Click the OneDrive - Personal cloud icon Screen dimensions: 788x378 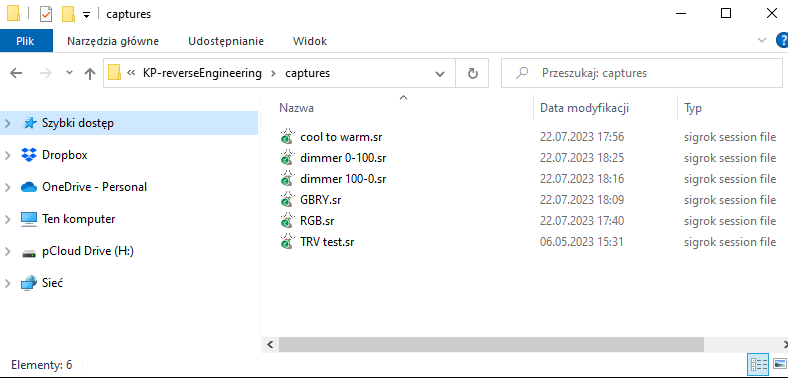pyautogui.click(x=29, y=187)
